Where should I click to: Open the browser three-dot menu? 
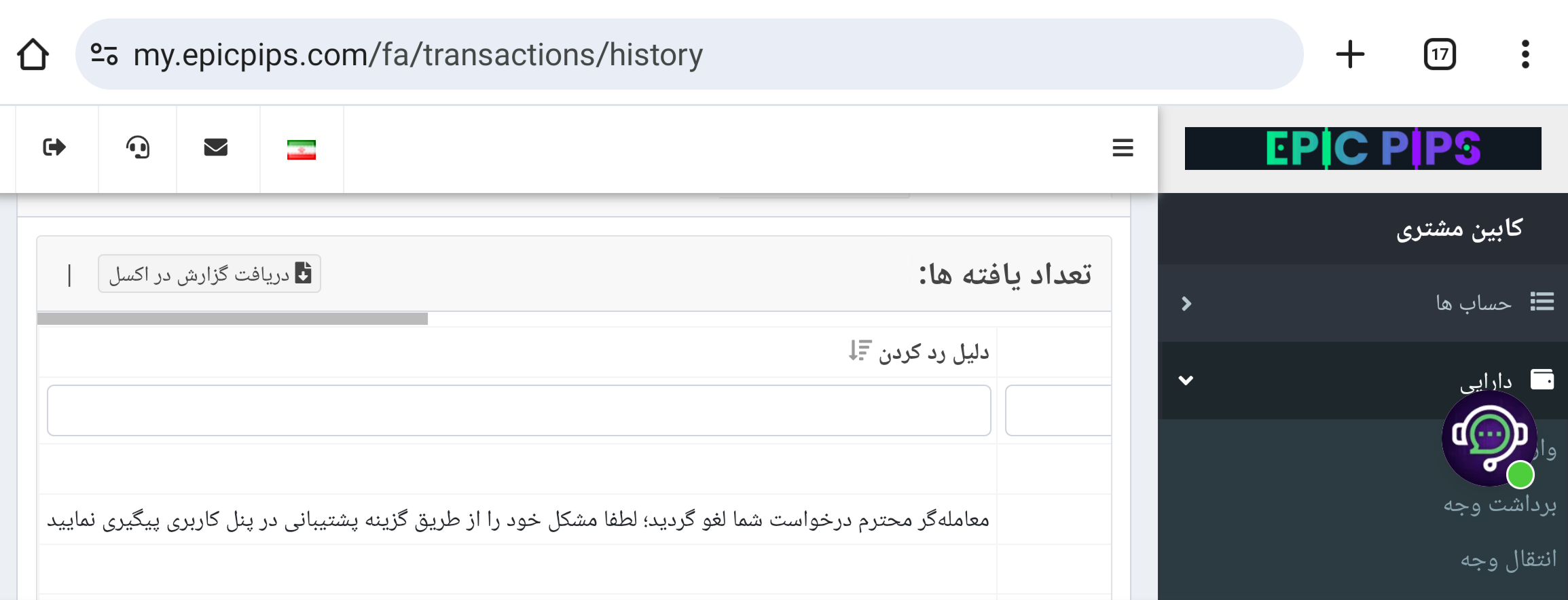(x=1525, y=54)
